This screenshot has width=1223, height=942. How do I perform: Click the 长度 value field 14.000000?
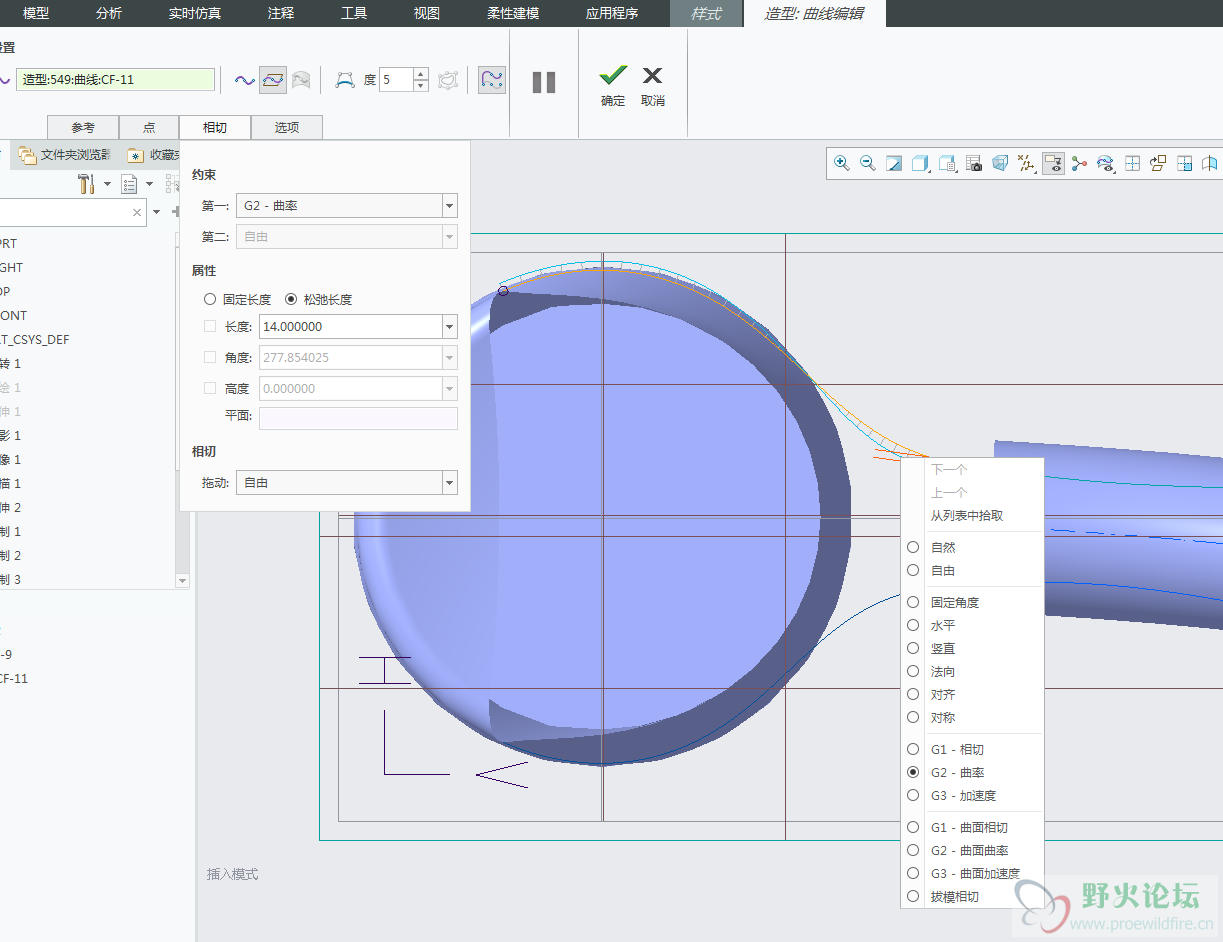point(349,326)
